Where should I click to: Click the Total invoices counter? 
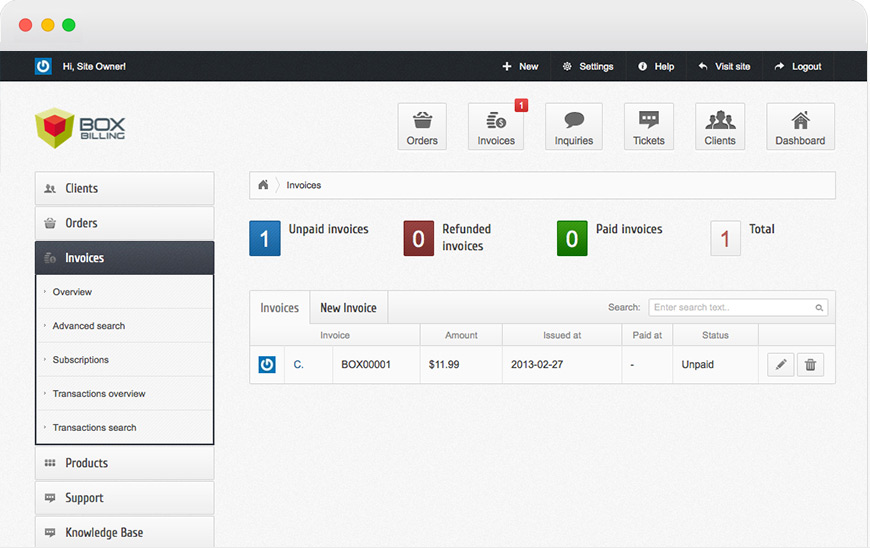(725, 239)
